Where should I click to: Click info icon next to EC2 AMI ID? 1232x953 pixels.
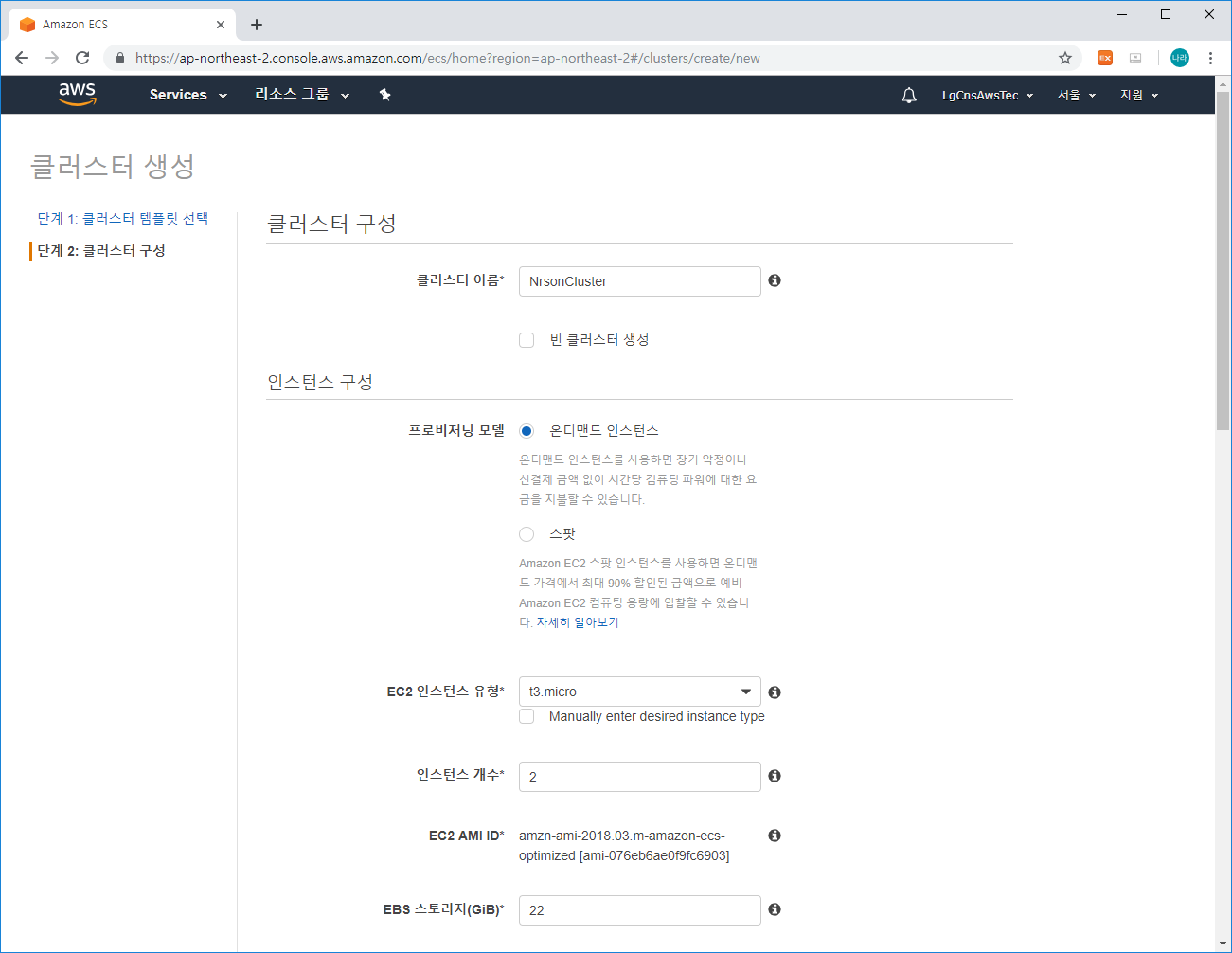775,836
